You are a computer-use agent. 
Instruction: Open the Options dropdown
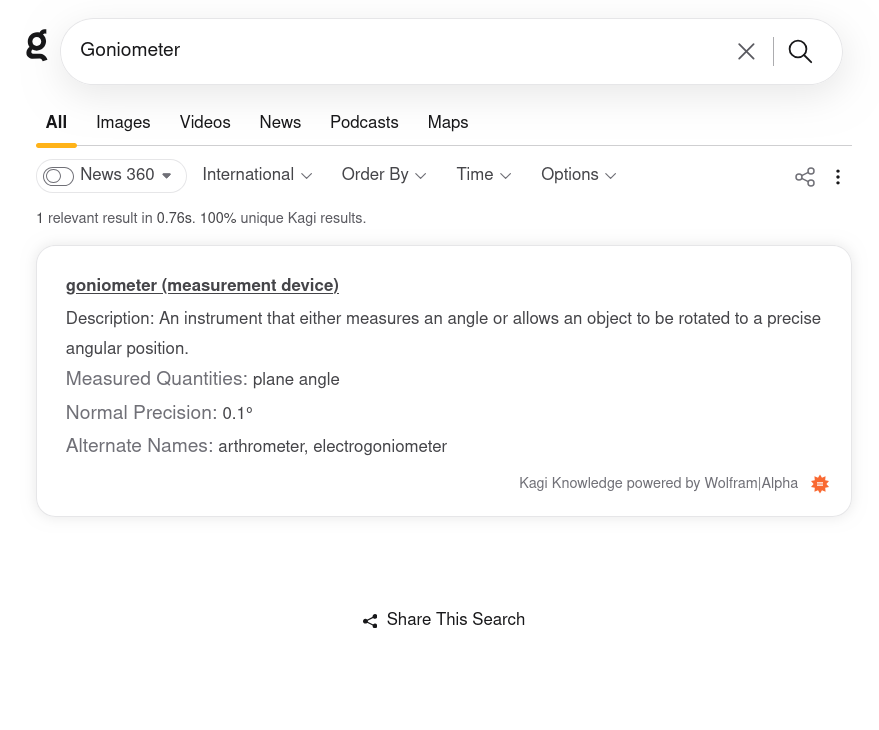(579, 175)
